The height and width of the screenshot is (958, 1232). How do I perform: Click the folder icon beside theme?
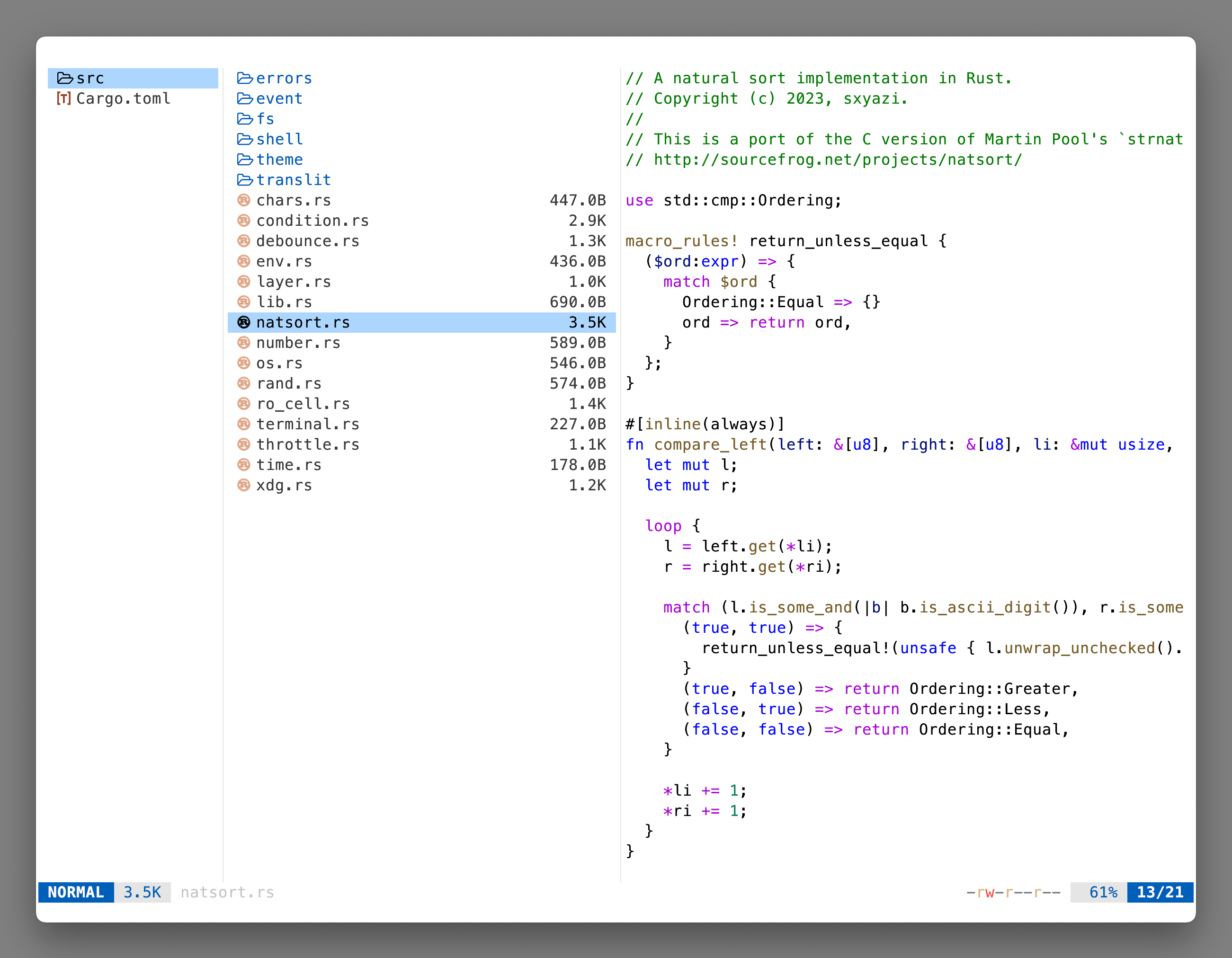[244, 159]
